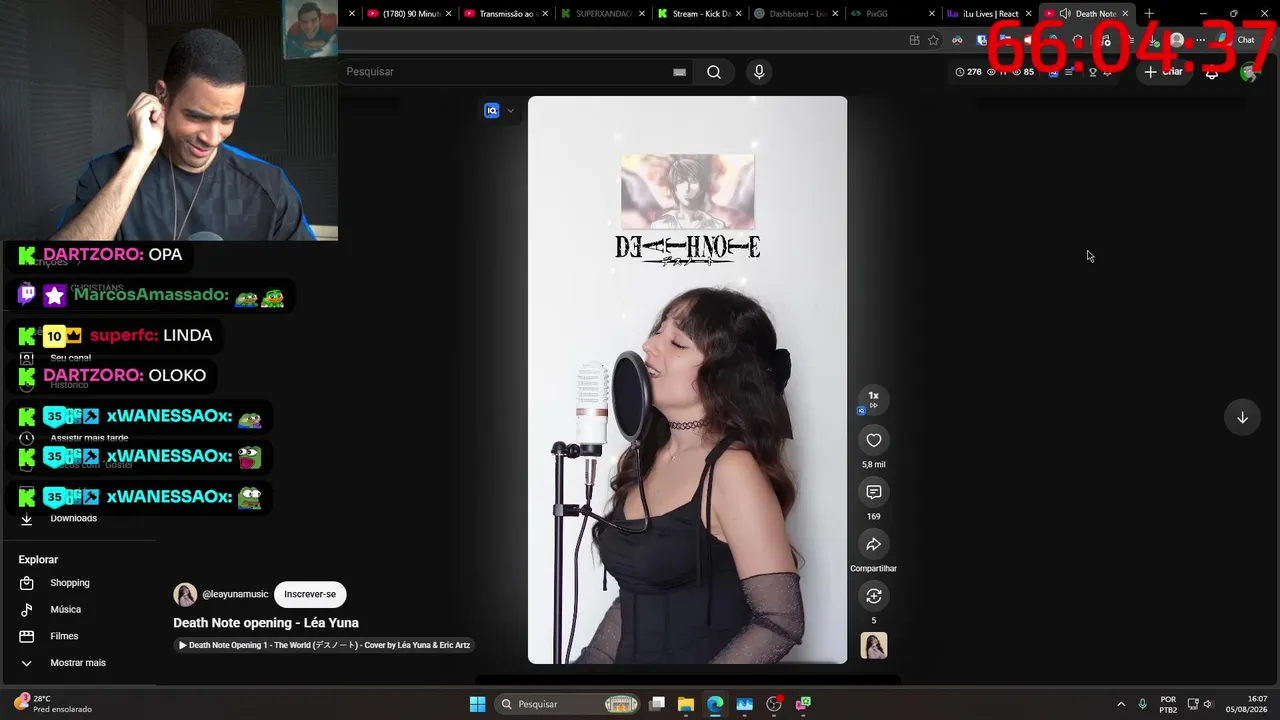The height and width of the screenshot is (720, 1280).
Task: Open the @leayunamusic channel link
Action: coord(235,594)
